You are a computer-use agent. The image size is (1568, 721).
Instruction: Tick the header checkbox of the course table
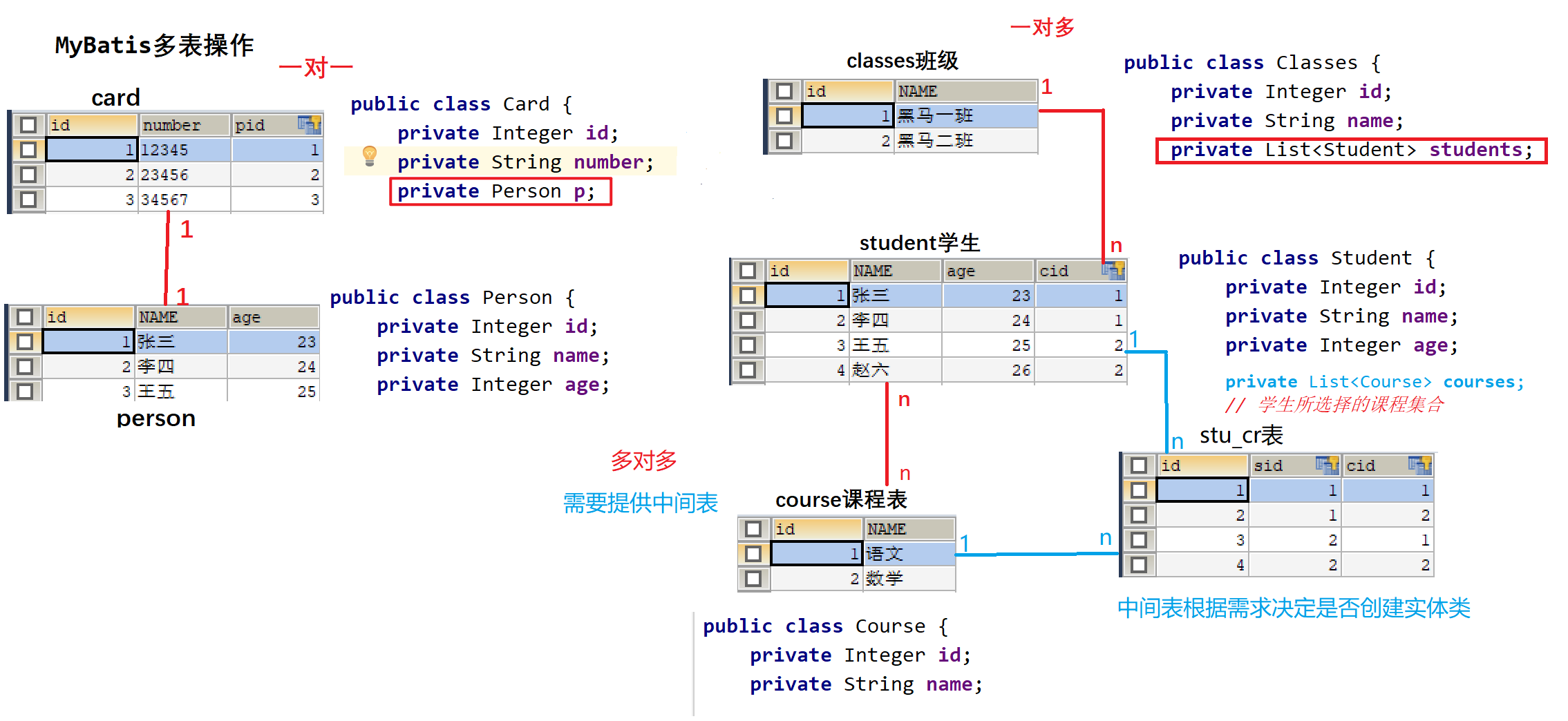[x=753, y=529]
